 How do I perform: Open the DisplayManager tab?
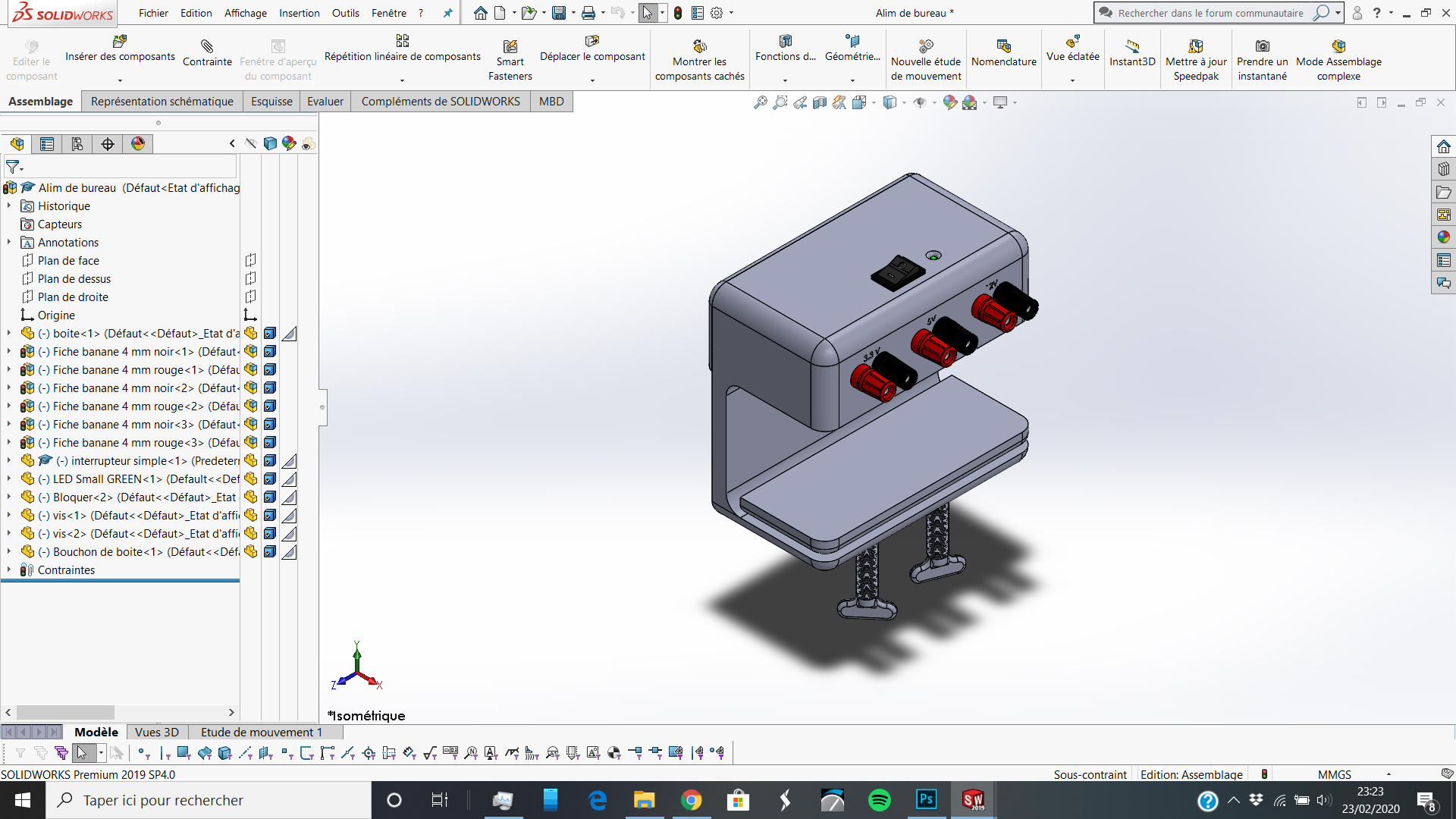click(138, 144)
